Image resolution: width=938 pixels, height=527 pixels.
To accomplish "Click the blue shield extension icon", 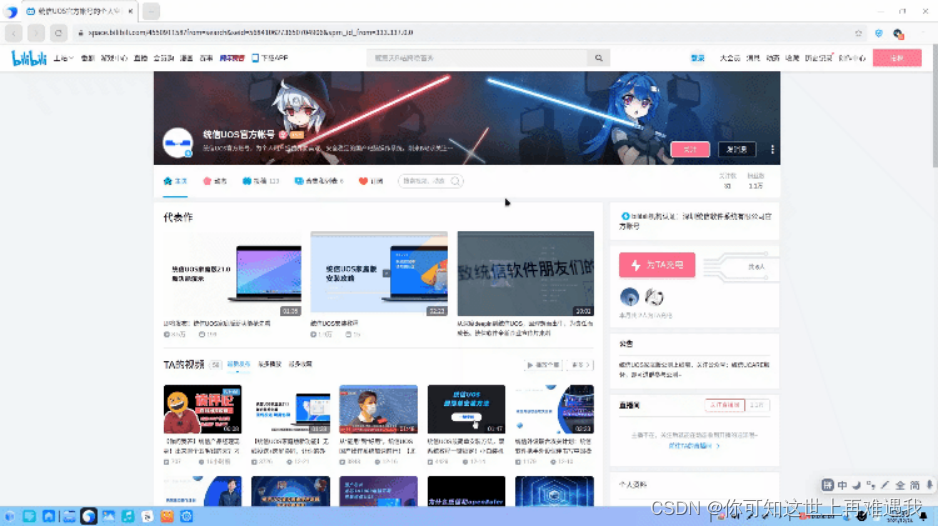I will click(x=878, y=33).
